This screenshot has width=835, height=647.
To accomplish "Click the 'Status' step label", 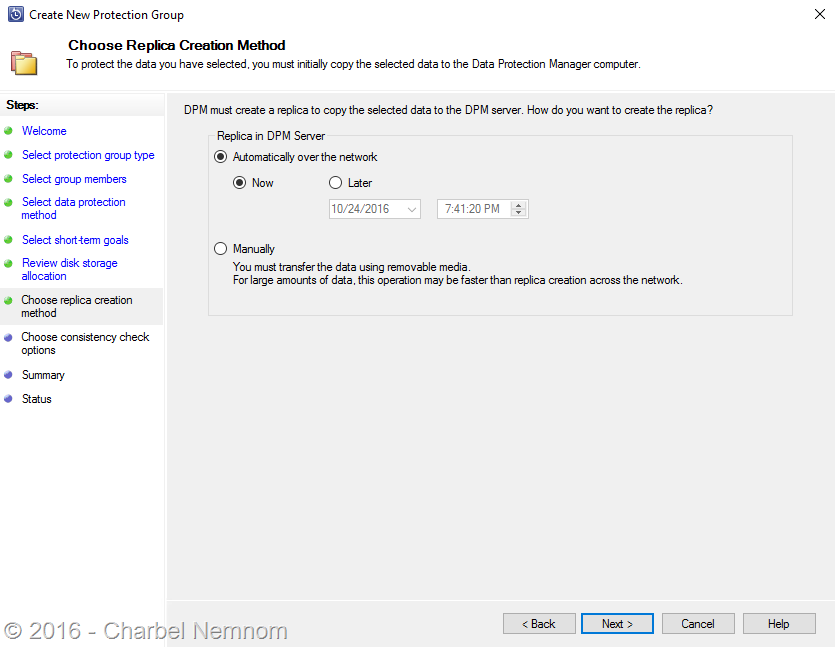I will coord(36,399).
